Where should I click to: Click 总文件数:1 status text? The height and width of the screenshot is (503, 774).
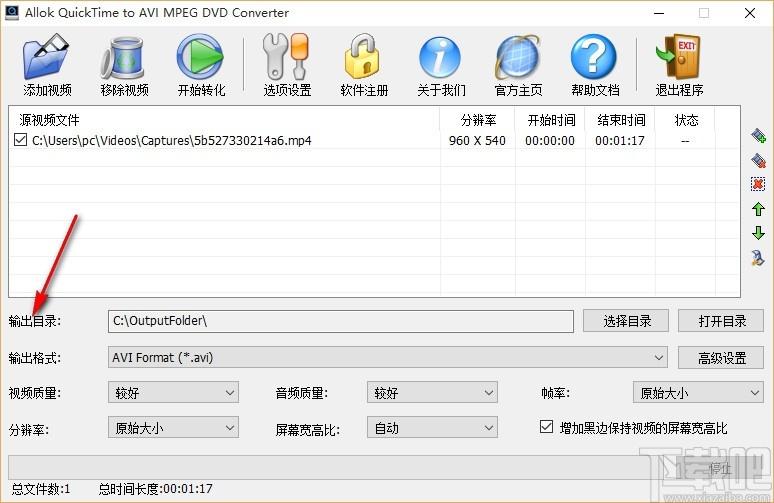(x=41, y=489)
